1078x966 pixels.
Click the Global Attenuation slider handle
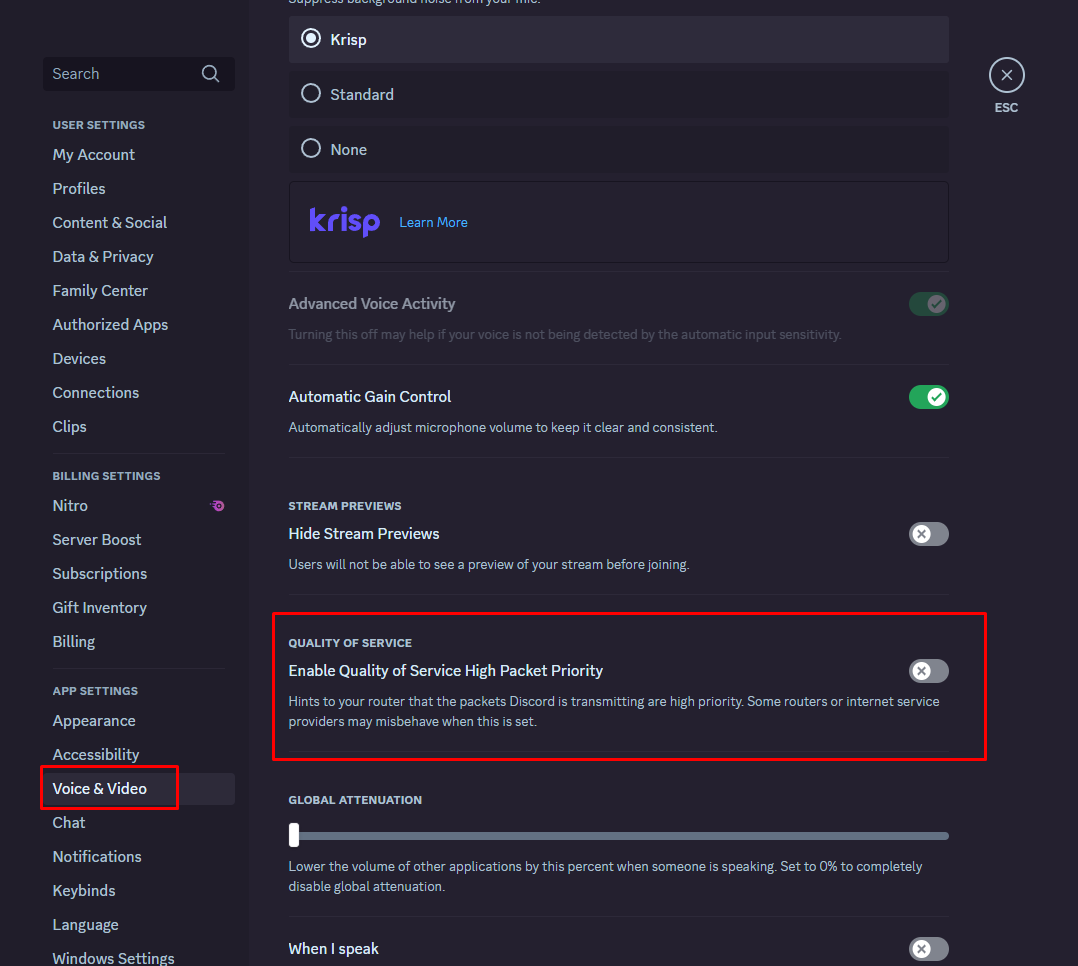294,835
